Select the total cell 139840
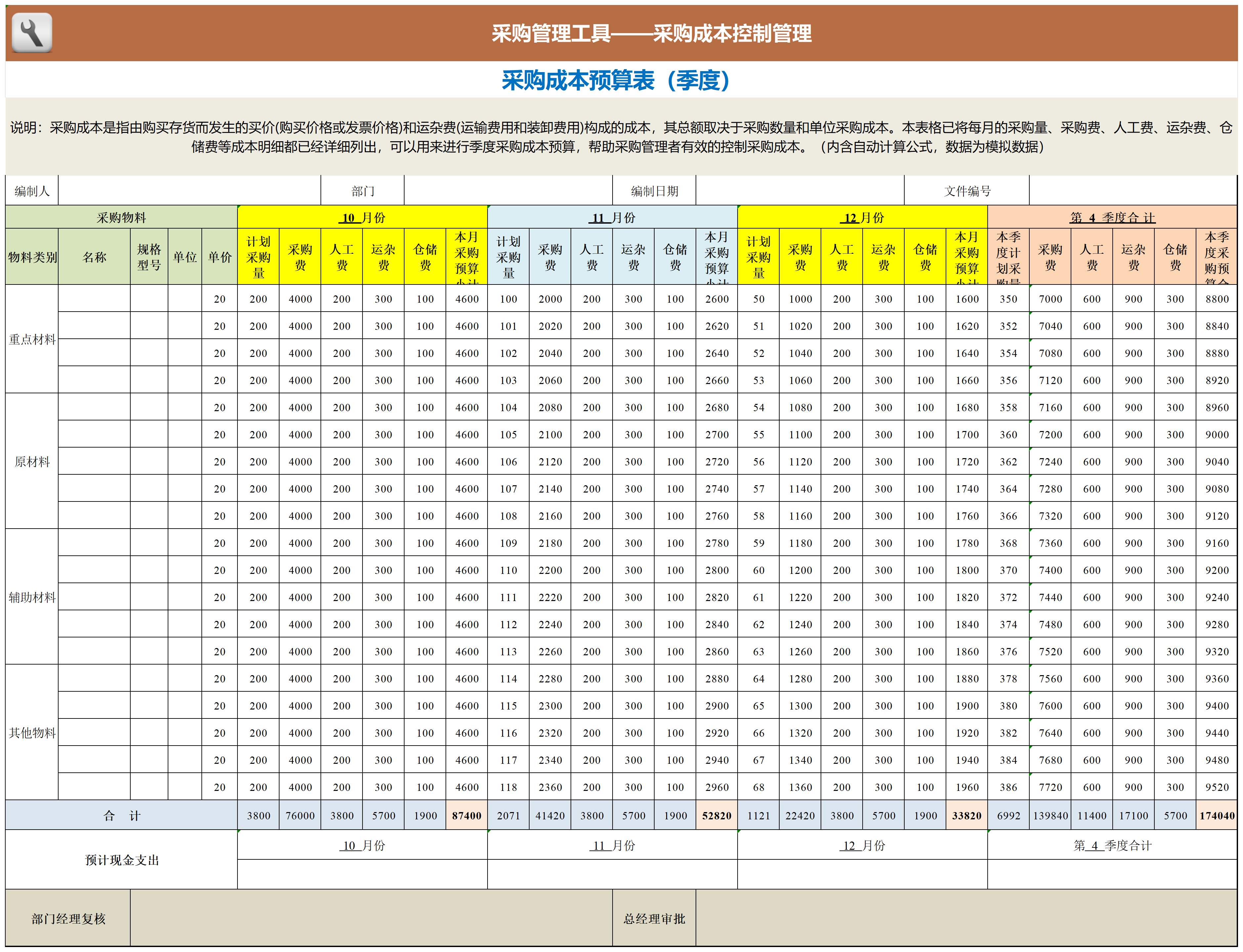This screenshot has width=1243, height=952. click(1050, 815)
